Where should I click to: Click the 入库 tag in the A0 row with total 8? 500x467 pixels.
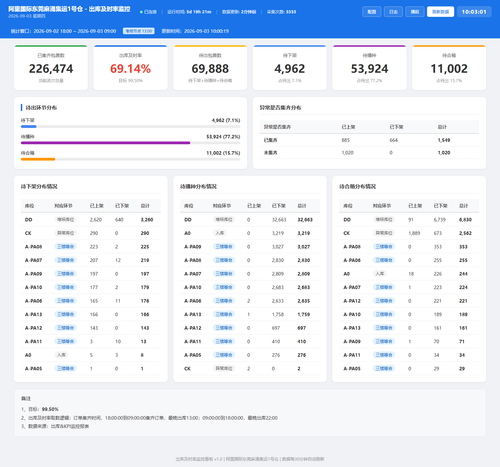coord(61,355)
